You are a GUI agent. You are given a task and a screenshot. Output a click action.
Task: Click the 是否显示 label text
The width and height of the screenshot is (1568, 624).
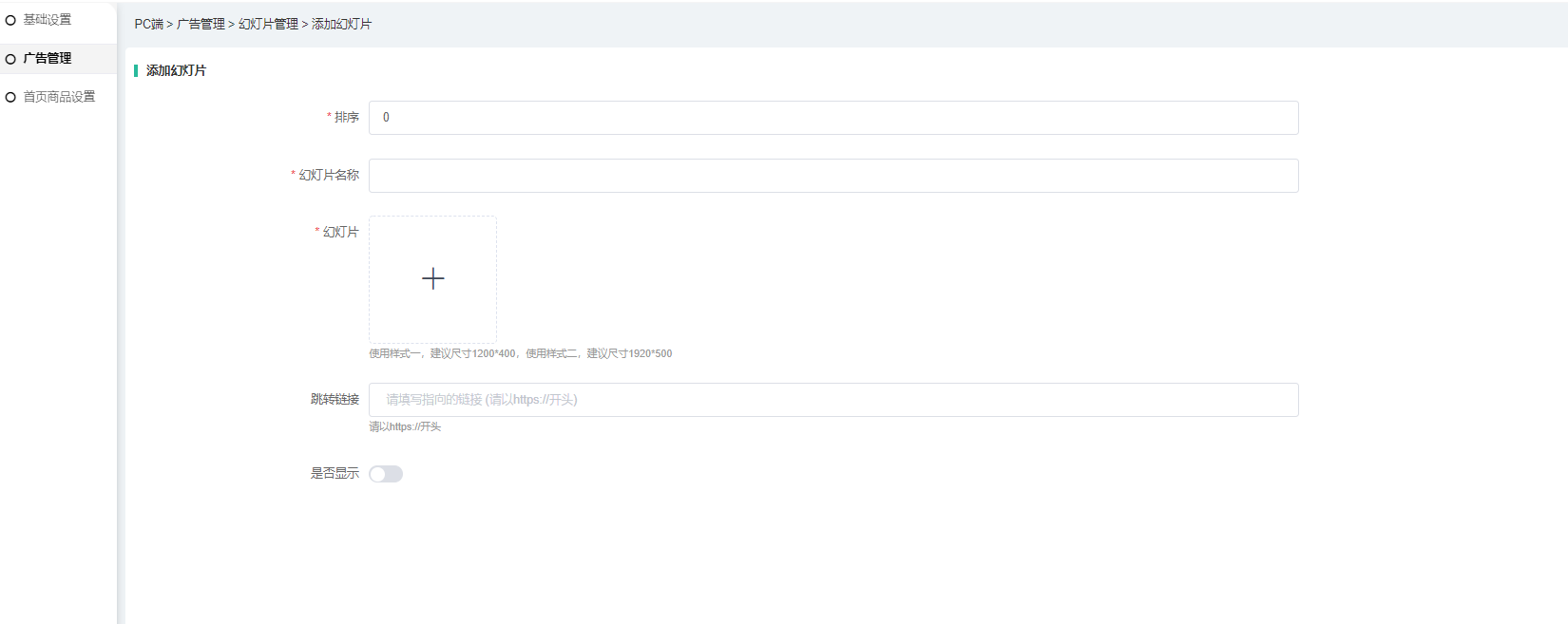[335, 473]
